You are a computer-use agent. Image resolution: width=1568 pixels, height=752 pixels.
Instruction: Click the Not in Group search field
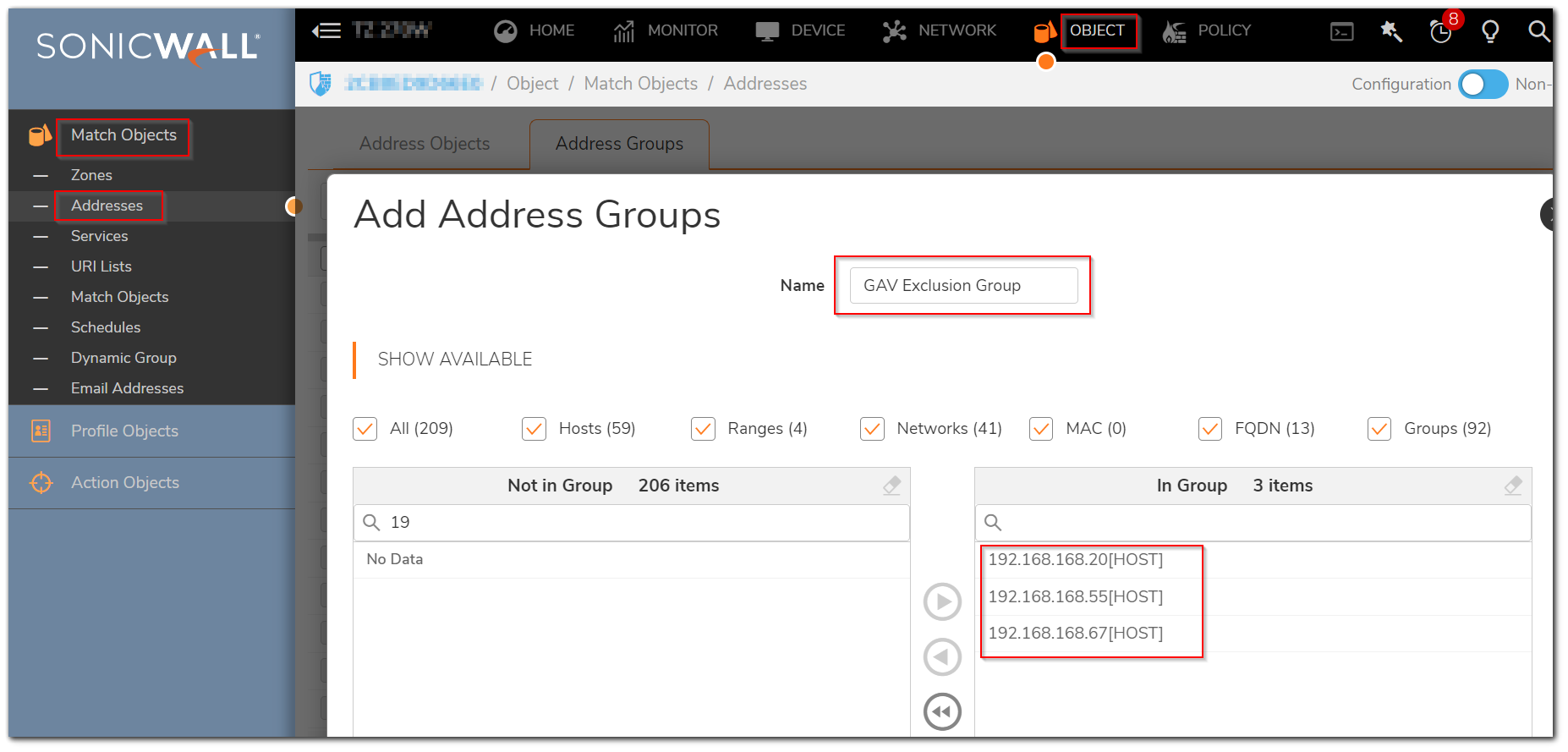click(631, 523)
